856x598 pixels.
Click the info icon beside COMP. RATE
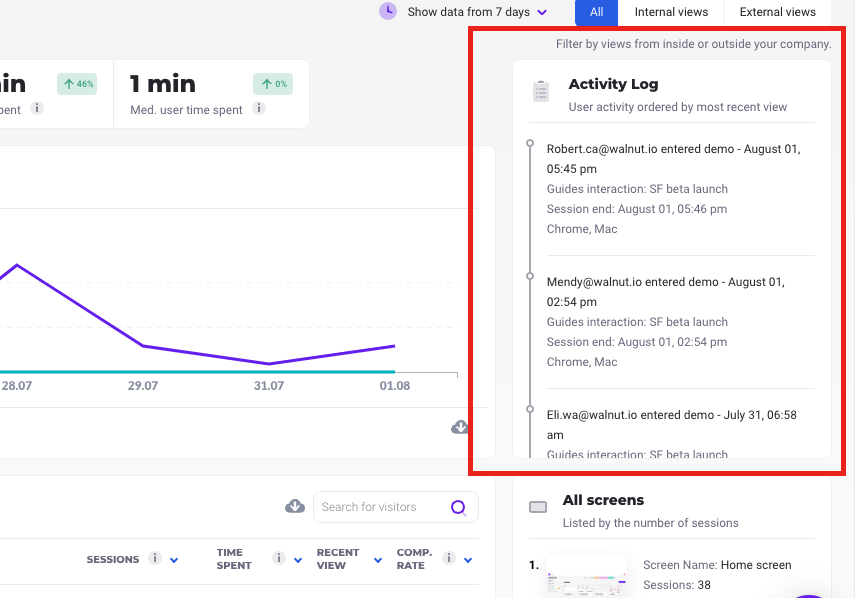coord(449,558)
